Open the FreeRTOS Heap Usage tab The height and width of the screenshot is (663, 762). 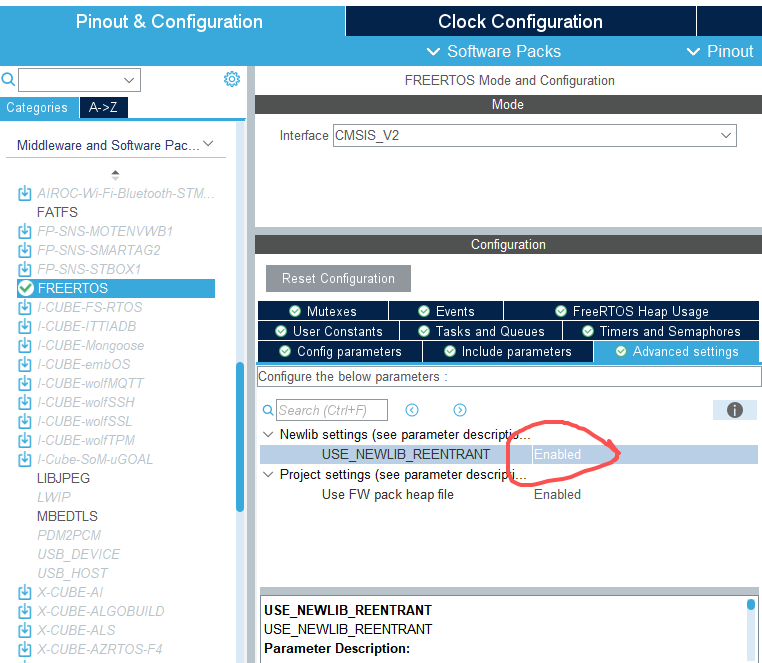[x=631, y=311]
